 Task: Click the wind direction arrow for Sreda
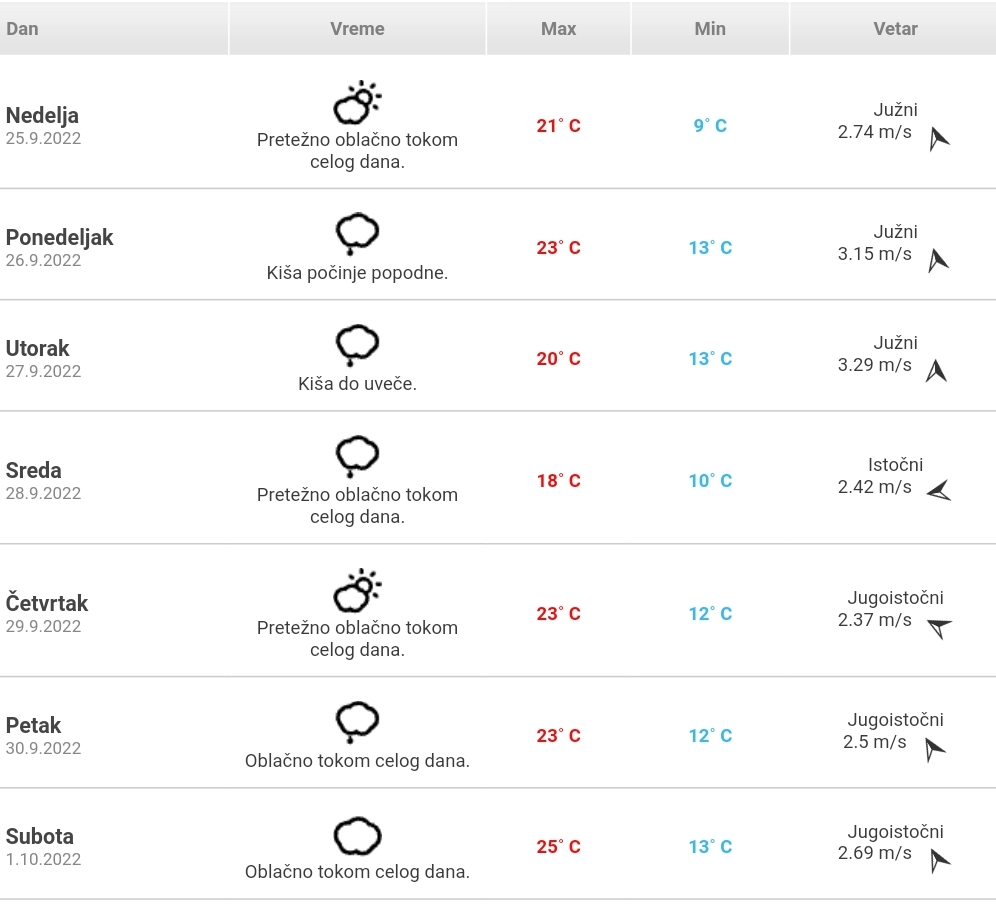coord(939,490)
